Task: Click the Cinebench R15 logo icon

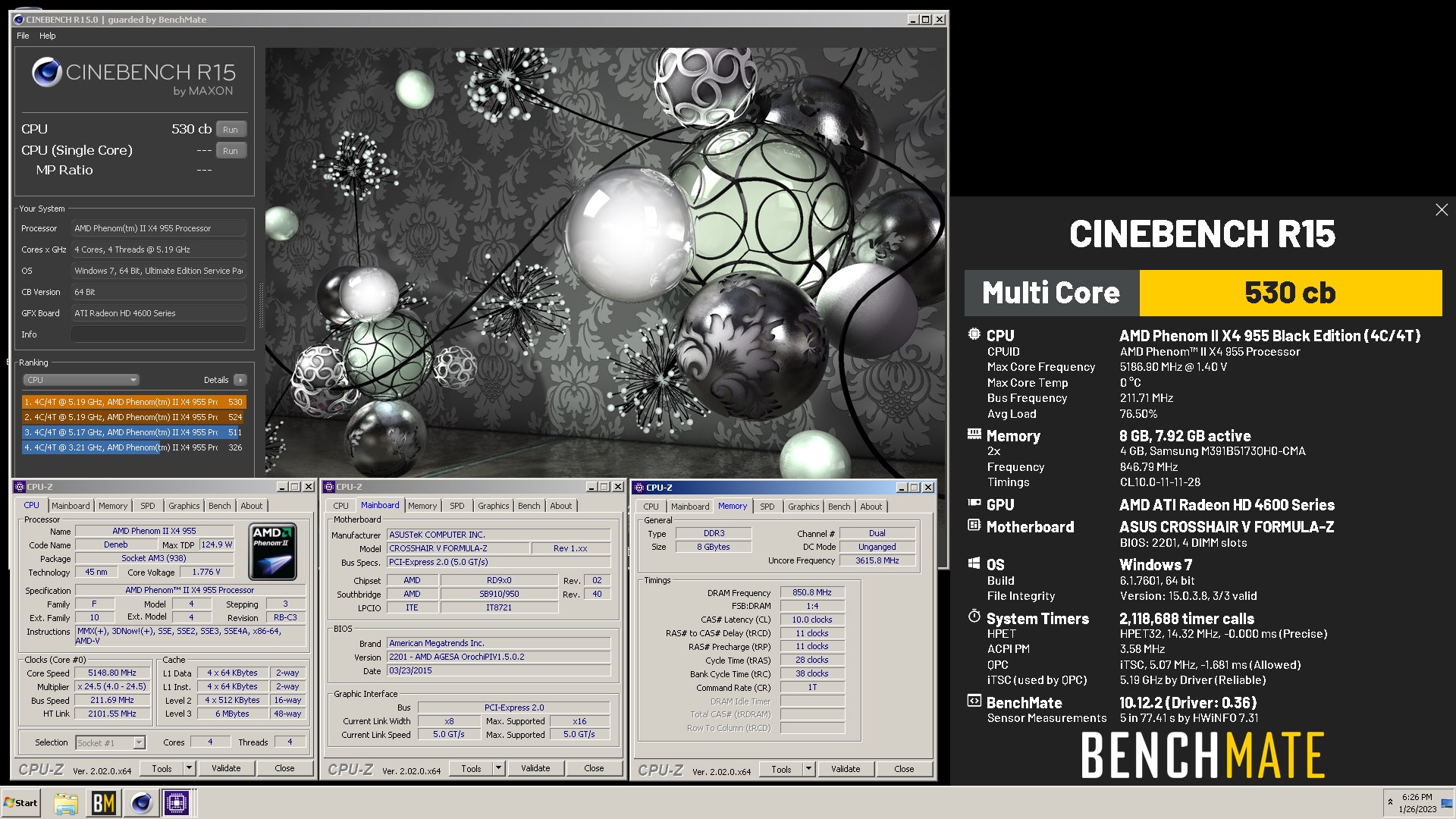Action: pyautogui.click(x=46, y=72)
